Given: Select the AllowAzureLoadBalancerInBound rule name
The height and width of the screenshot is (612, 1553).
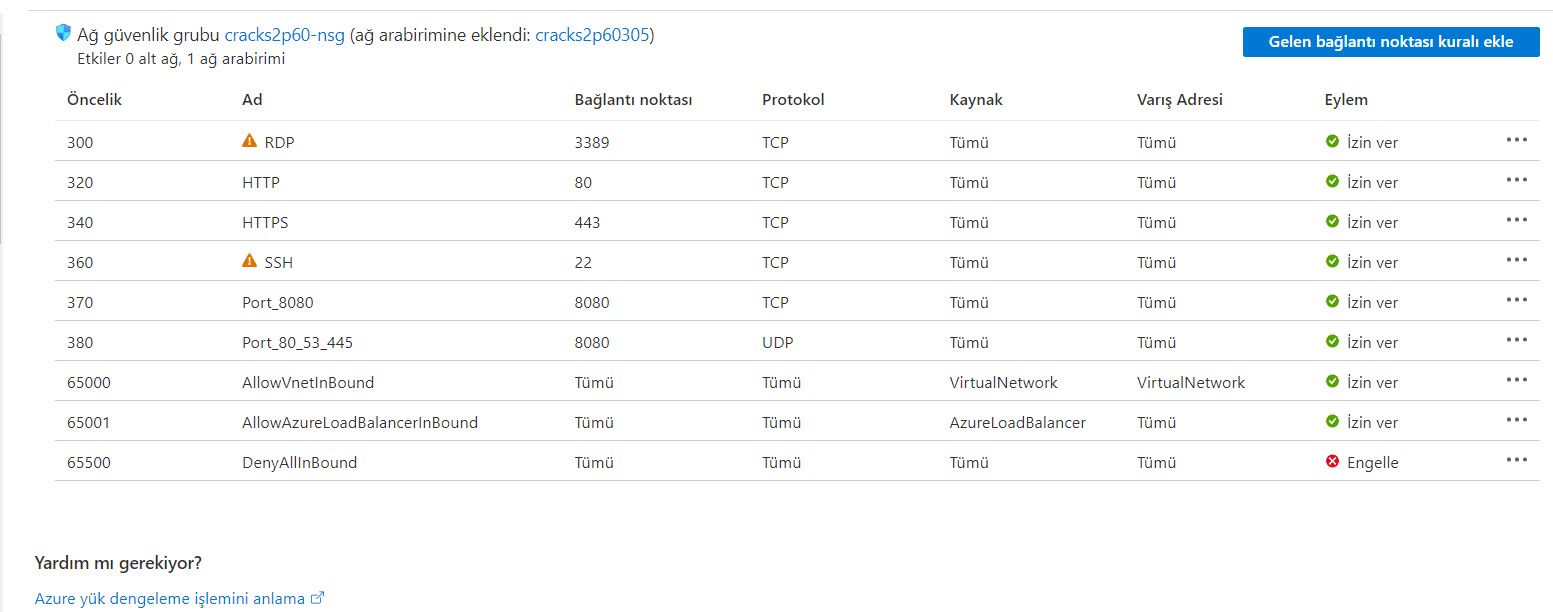Looking at the screenshot, I should click(360, 423).
